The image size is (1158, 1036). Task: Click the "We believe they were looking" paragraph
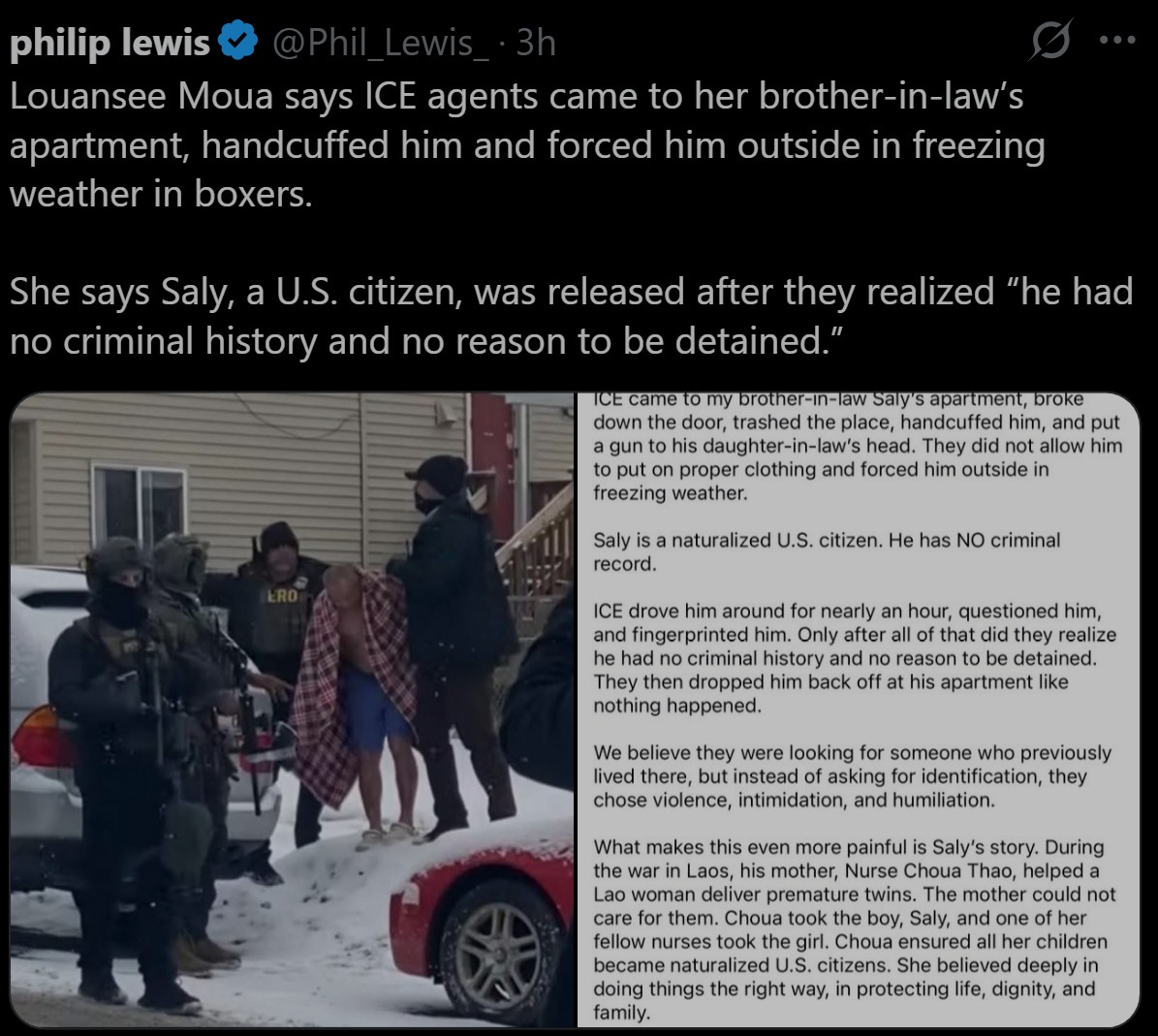pyautogui.click(x=852, y=776)
